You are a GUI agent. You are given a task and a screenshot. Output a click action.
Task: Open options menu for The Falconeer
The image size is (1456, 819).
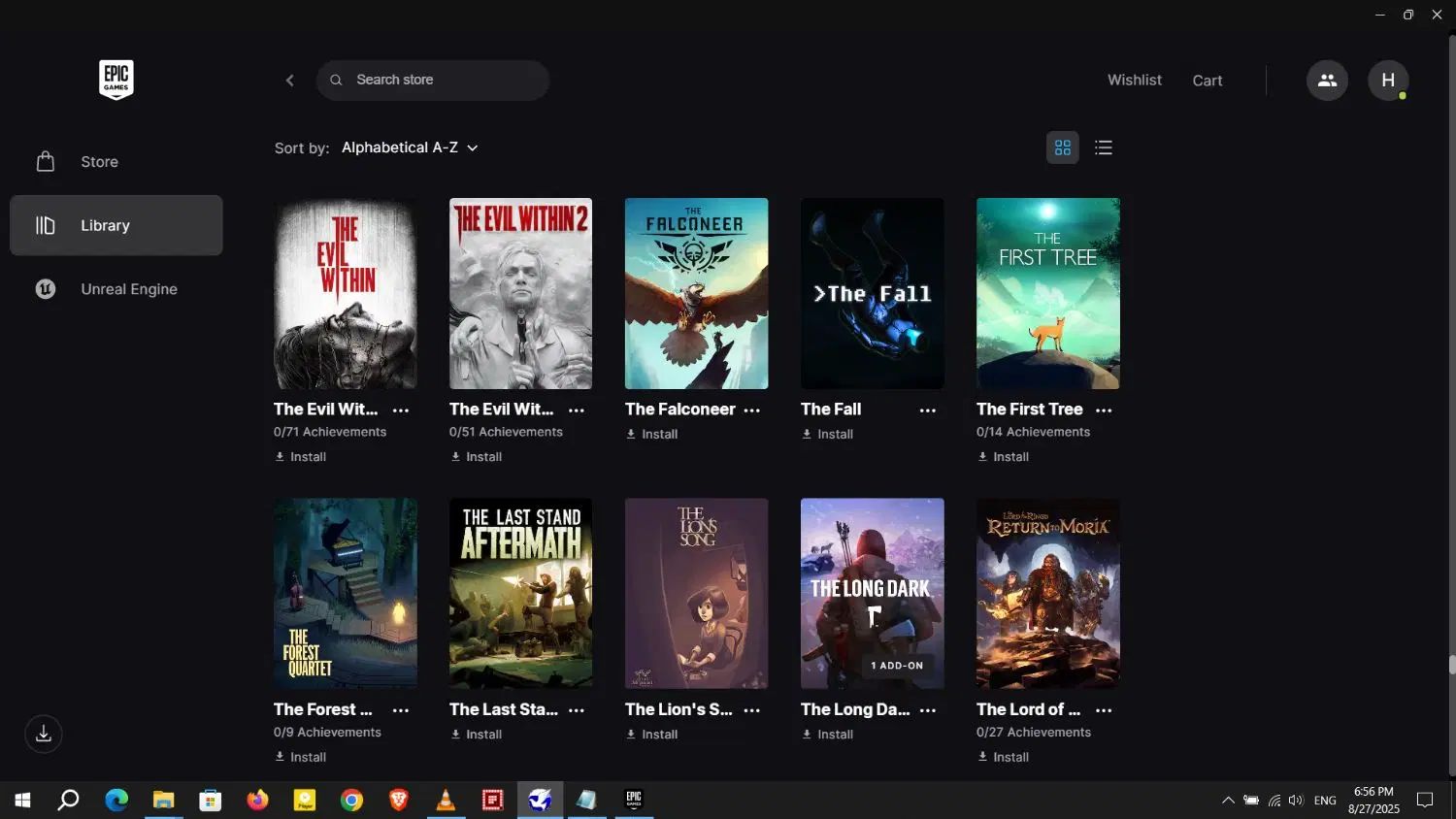point(752,410)
